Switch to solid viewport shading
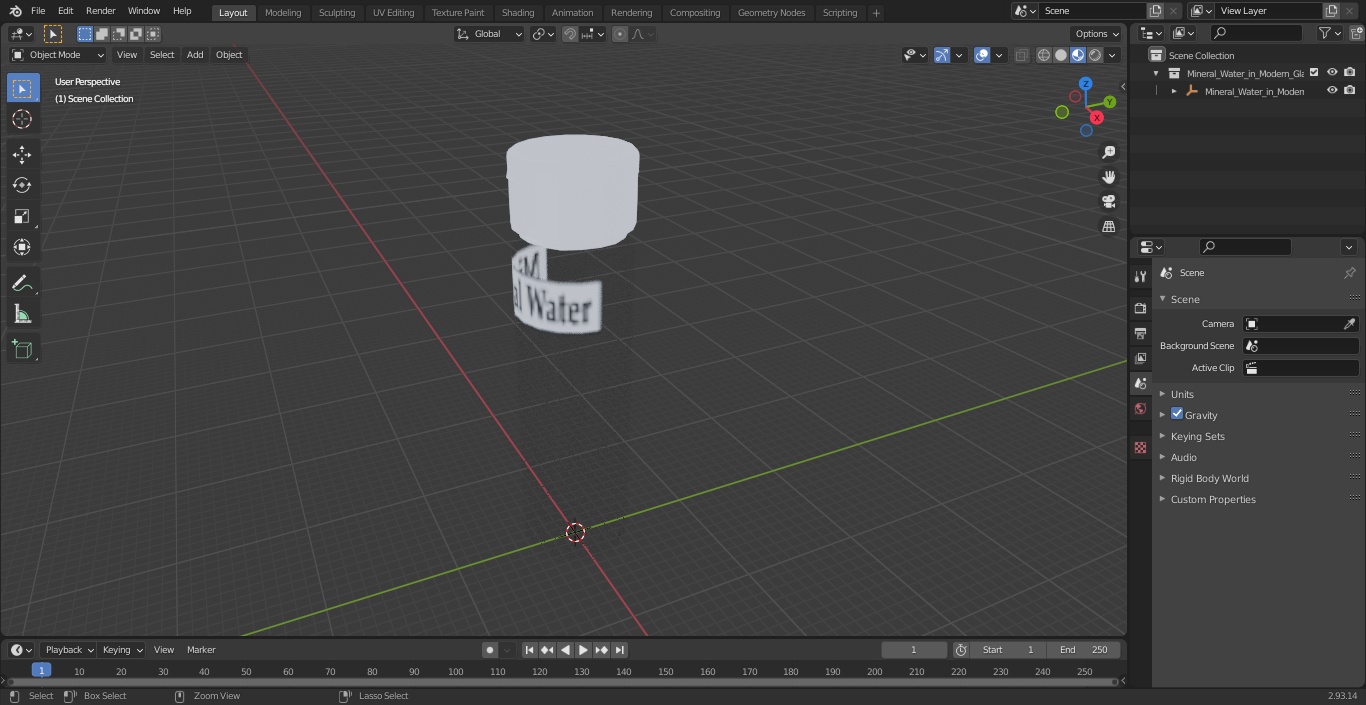This screenshot has width=1366, height=705. coord(1061,55)
